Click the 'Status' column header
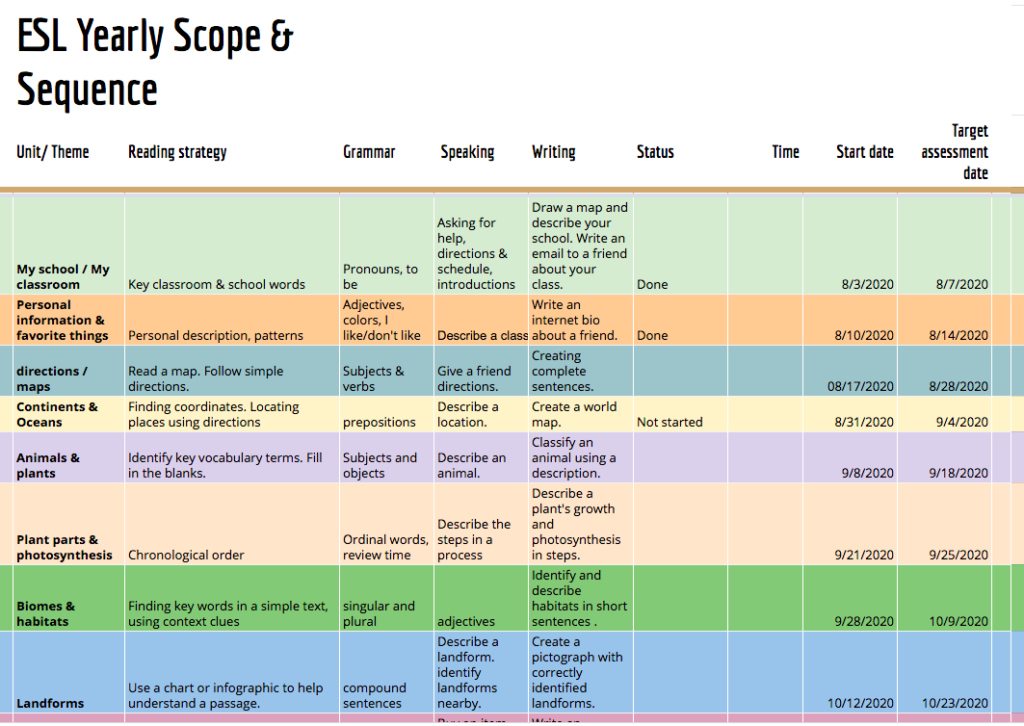 [x=655, y=151]
